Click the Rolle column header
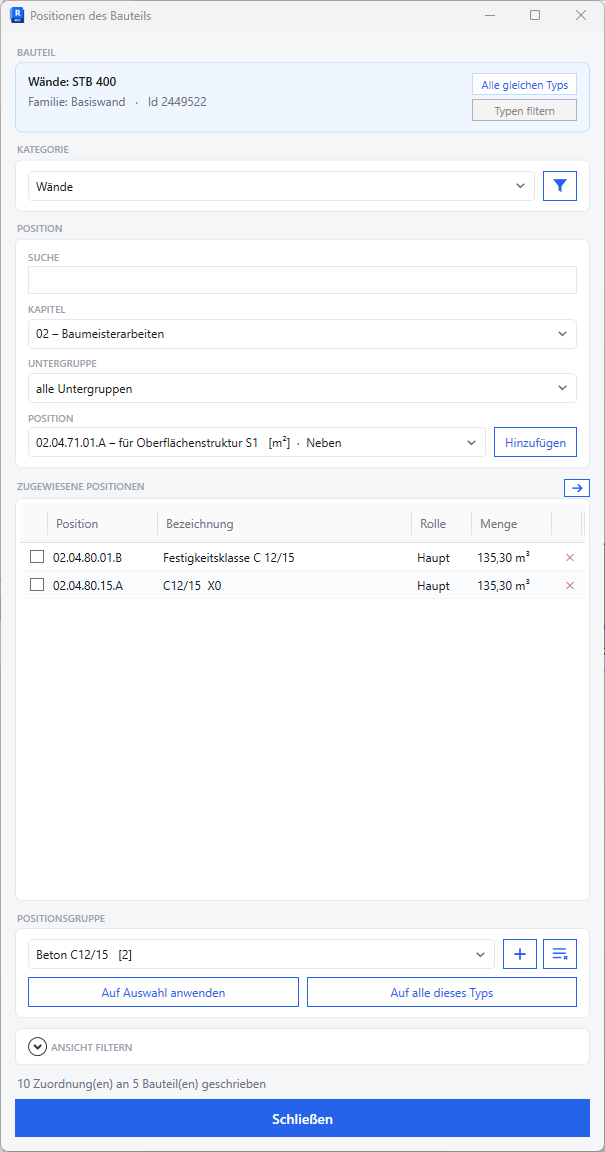The width and height of the screenshot is (605, 1152). pyautogui.click(x=441, y=524)
